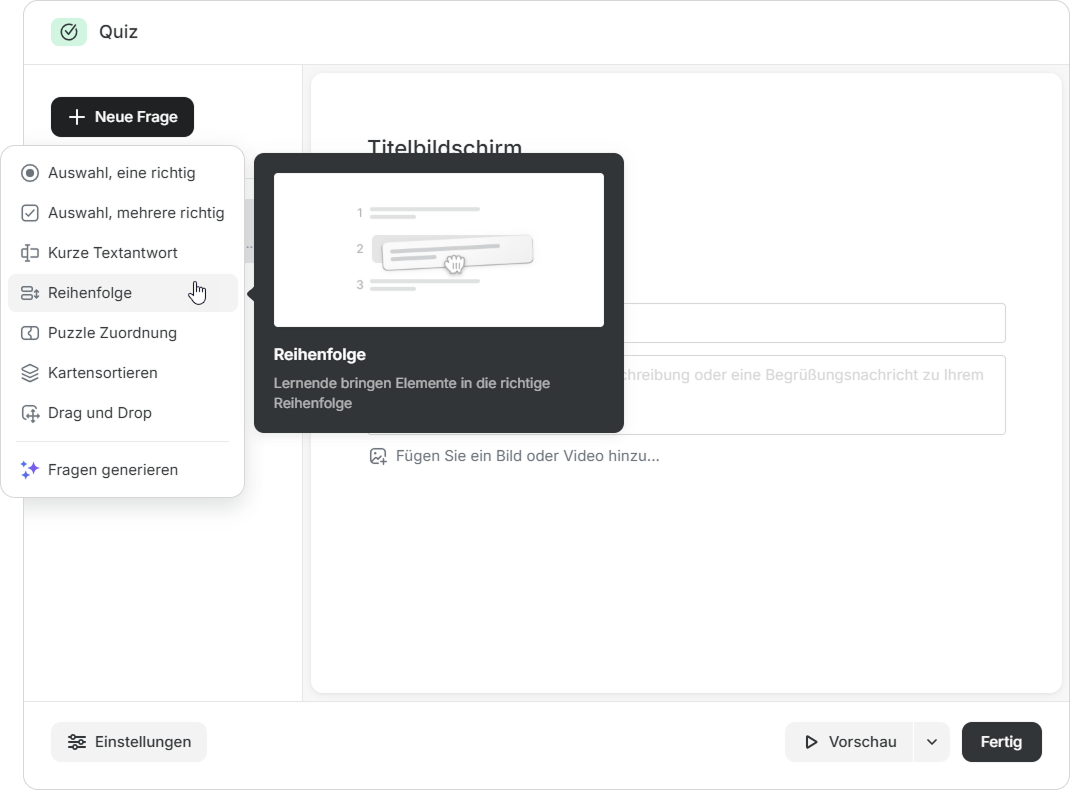This screenshot has width=1070, height=790.
Task: Choose Auswahl, mehrere richtig from menu
Action: pyautogui.click(x=136, y=213)
